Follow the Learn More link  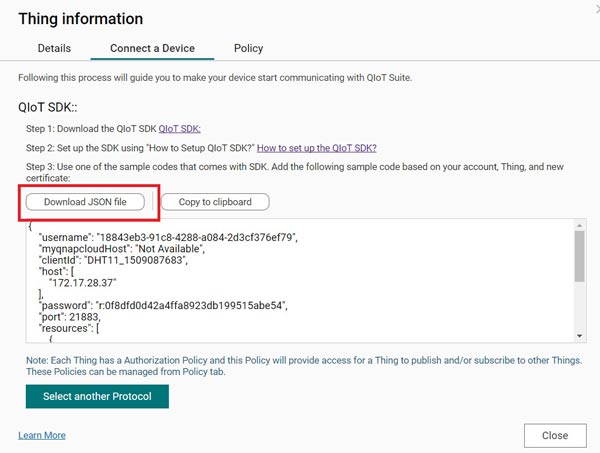(x=42, y=436)
